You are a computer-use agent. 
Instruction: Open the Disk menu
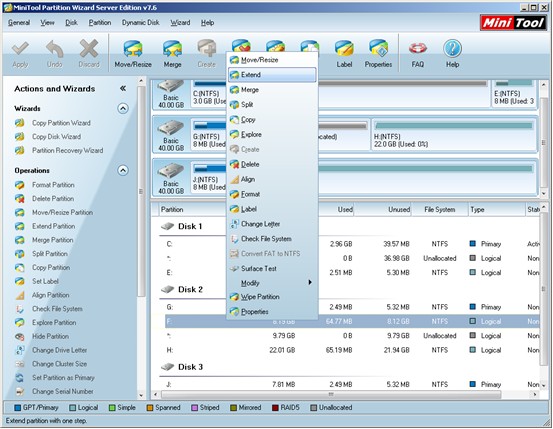(x=71, y=23)
